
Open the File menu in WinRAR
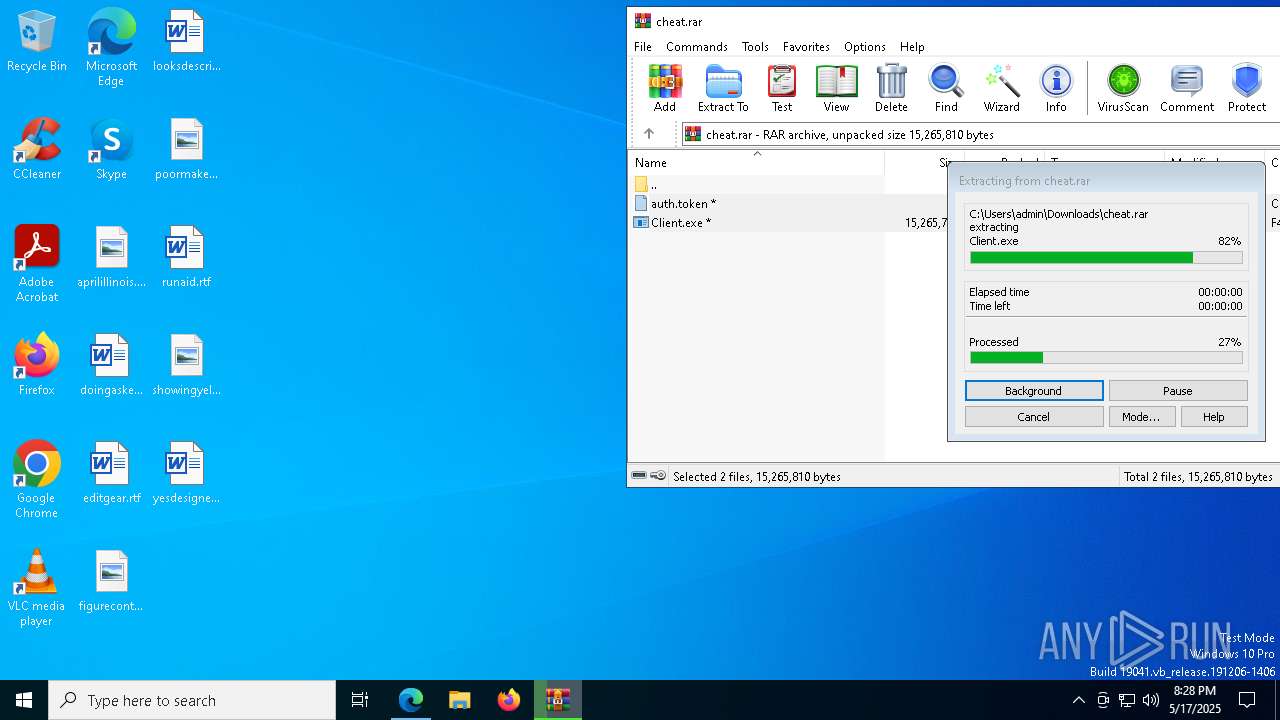click(643, 47)
